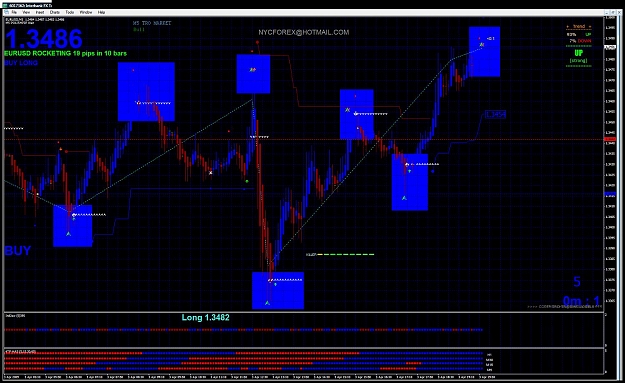
Task: Click the large BUY label at left
Action: pyautogui.click(x=18, y=251)
